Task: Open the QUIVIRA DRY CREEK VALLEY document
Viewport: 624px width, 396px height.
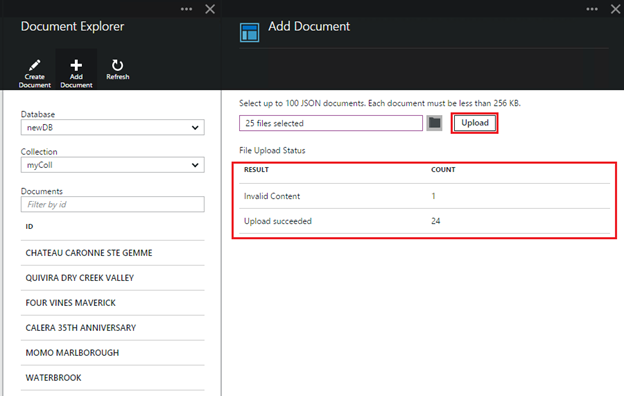Action: [113, 278]
